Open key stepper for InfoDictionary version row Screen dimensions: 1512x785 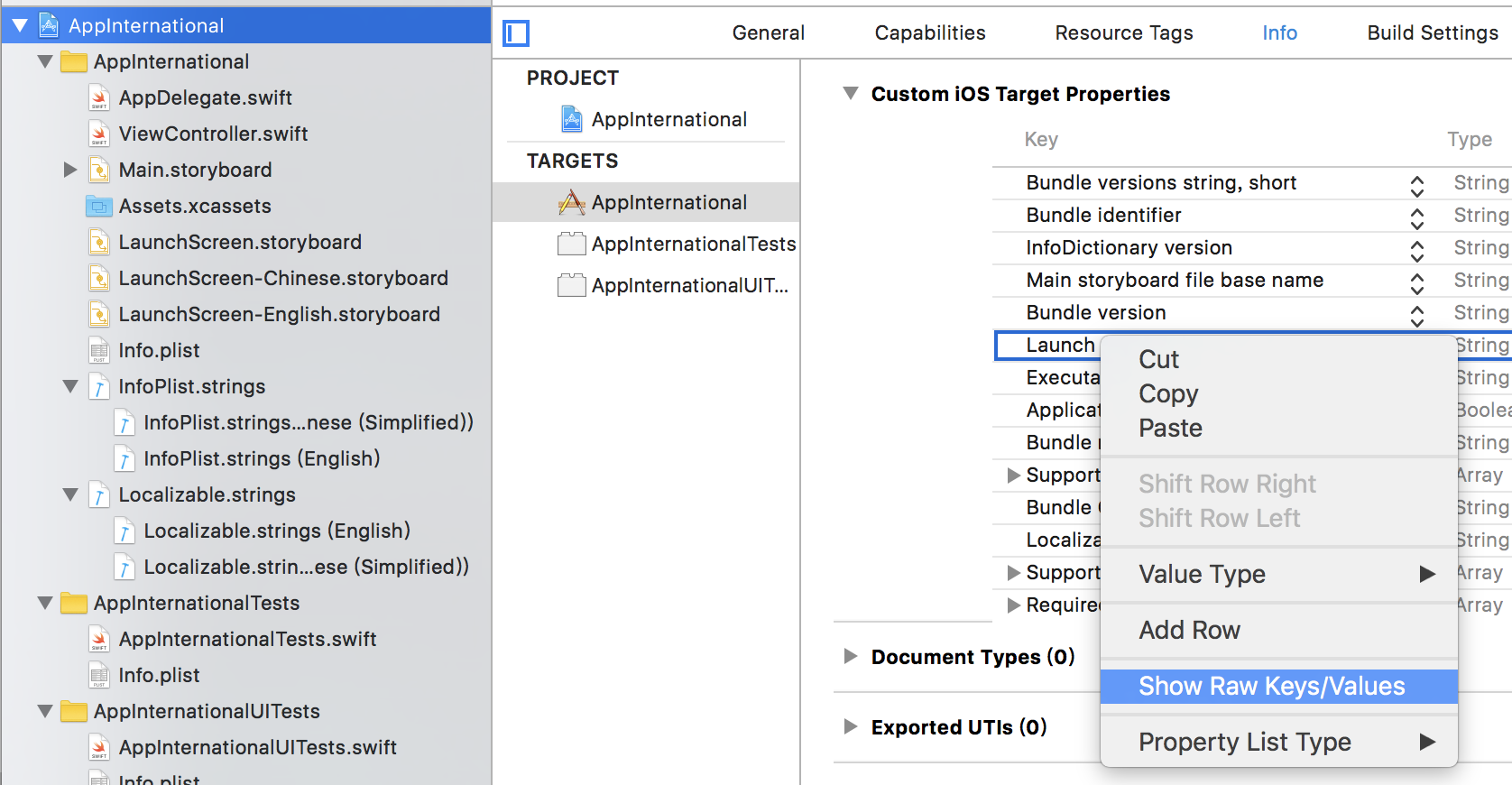coord(1417,251)
